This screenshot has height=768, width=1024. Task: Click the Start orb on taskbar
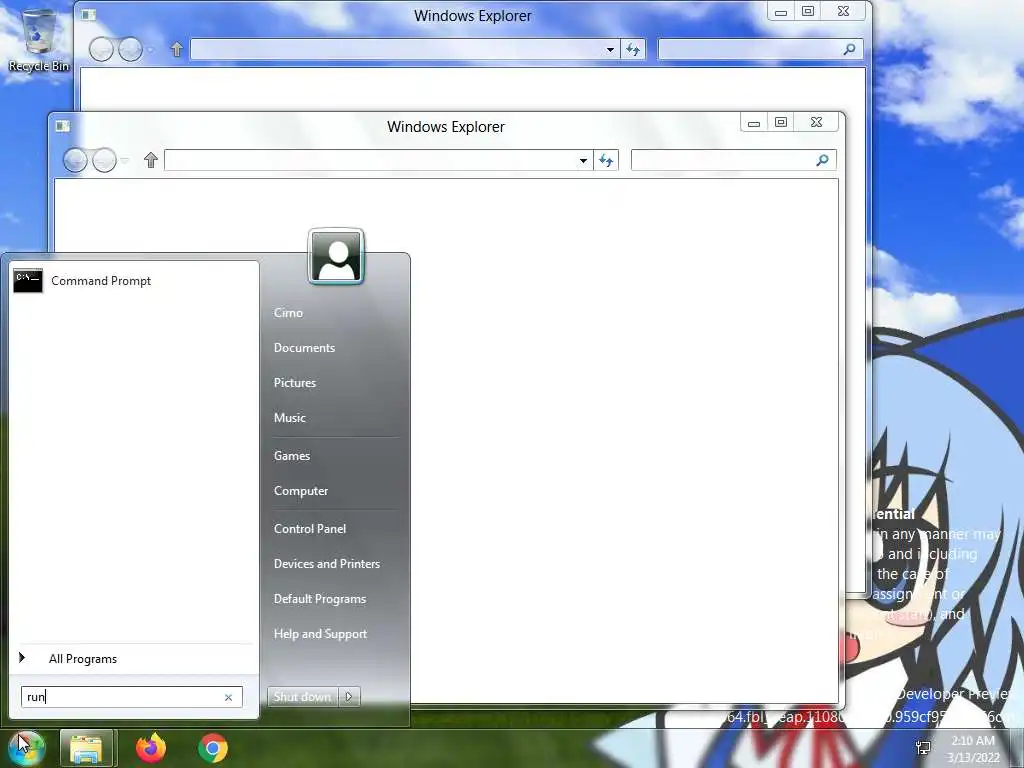pos(26,748)
